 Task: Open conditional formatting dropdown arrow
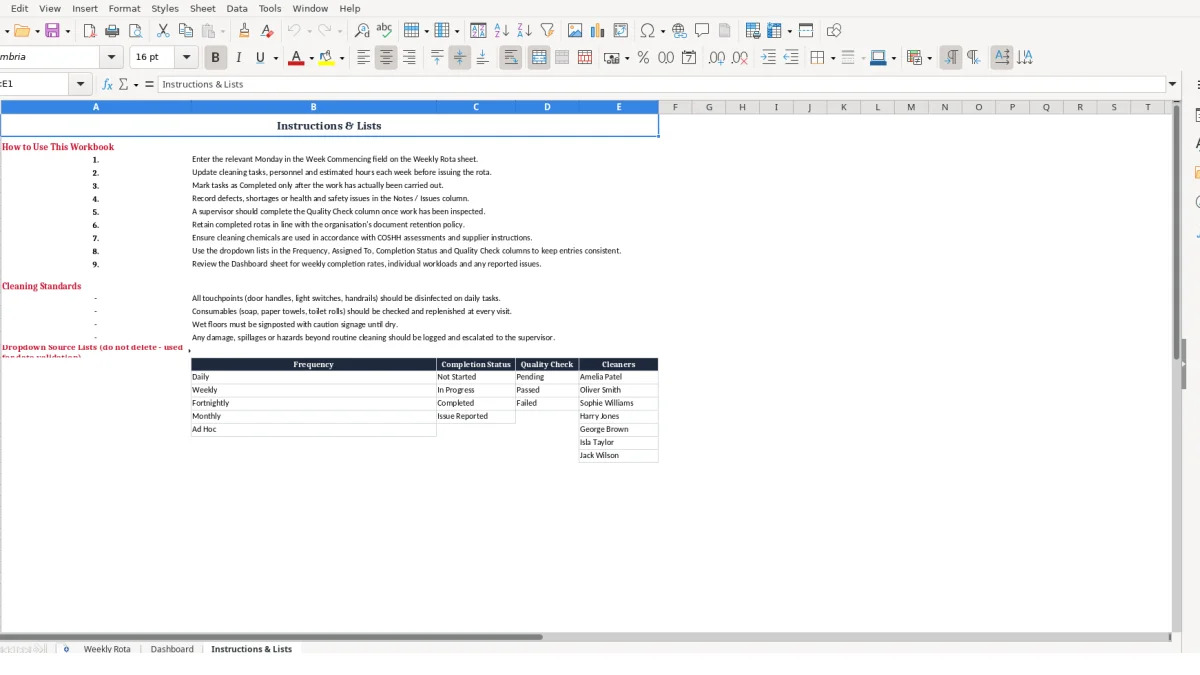[929, 58]
